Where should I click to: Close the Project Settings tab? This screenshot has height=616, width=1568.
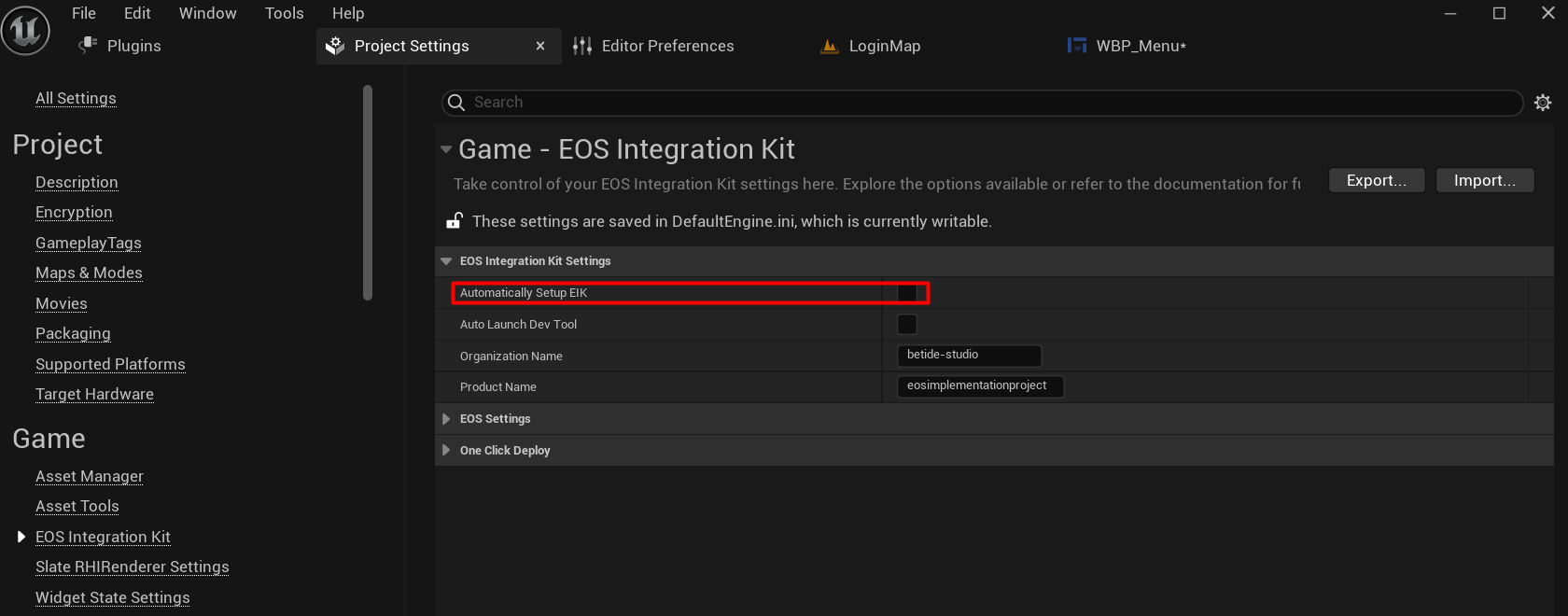click(540, 46)
